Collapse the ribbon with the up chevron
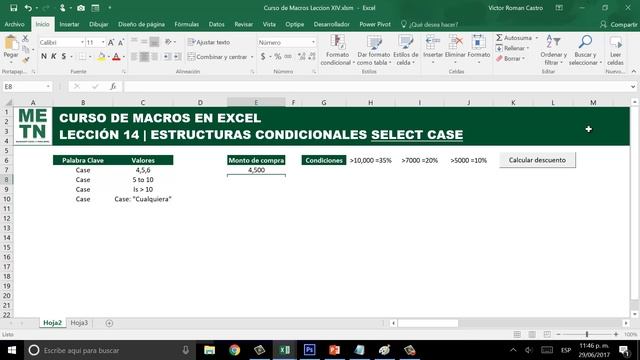640x360 pixels. tap(633, 71)
